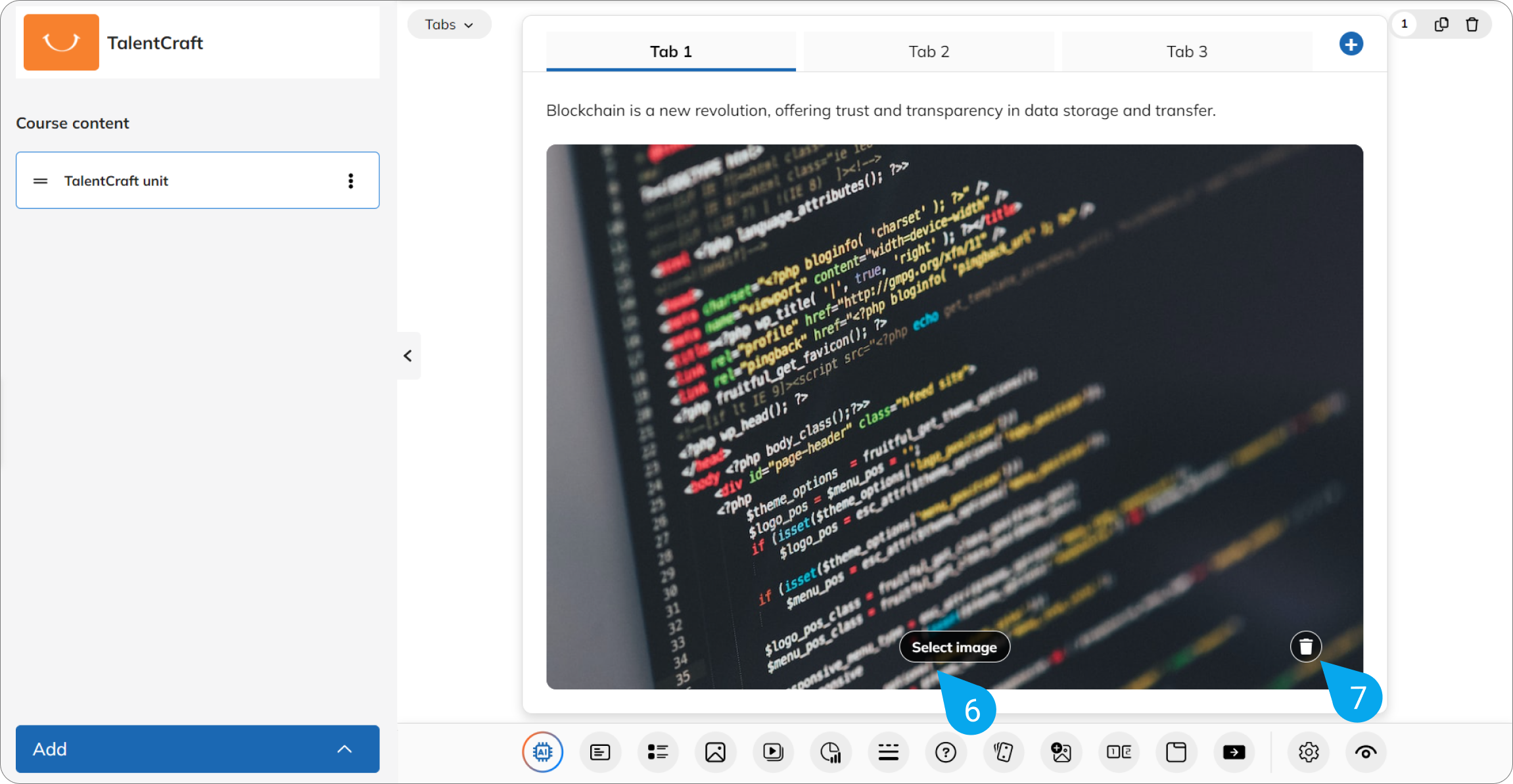This screenshot has height=784, width=1513.
Task: Insert a video block from toolbar
Action: click(773, 752)
